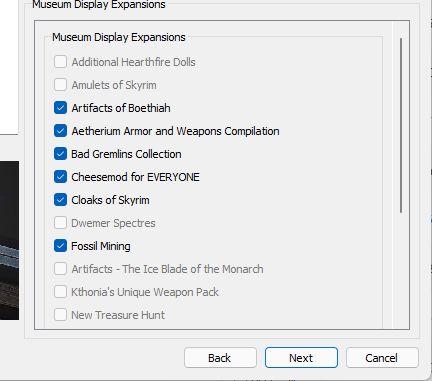Viewport: 432px width, 381px height.
Task: Check the Additional Hearthfire Dolls checkbox
Action: coord(60,62)
